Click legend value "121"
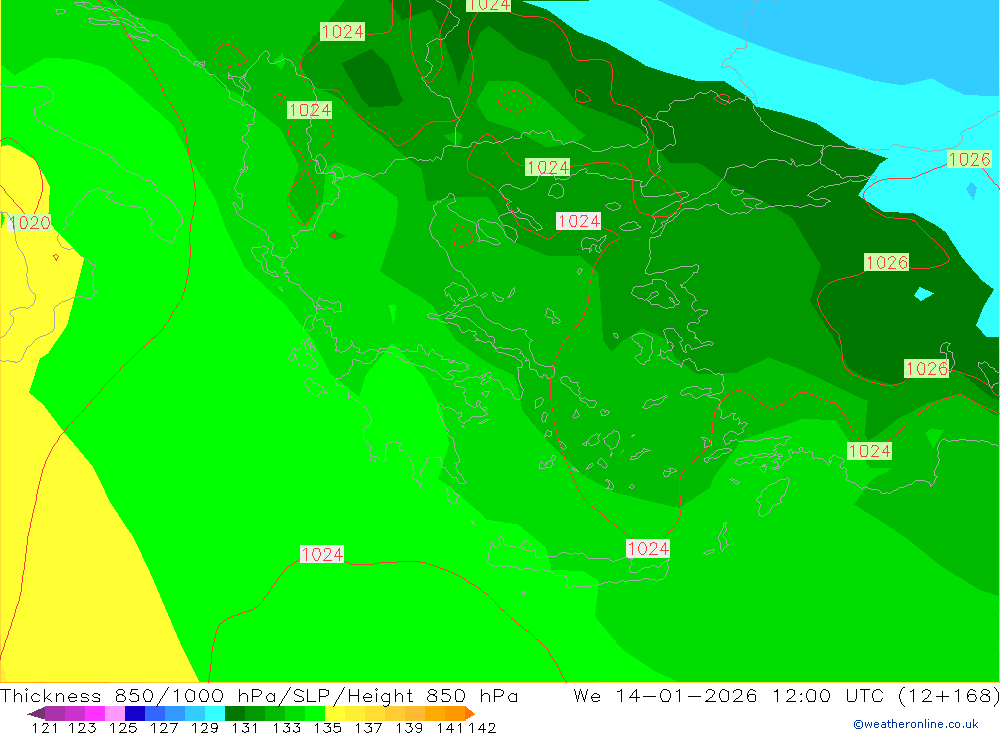The image size is (1000, 733). pos(44,727)
